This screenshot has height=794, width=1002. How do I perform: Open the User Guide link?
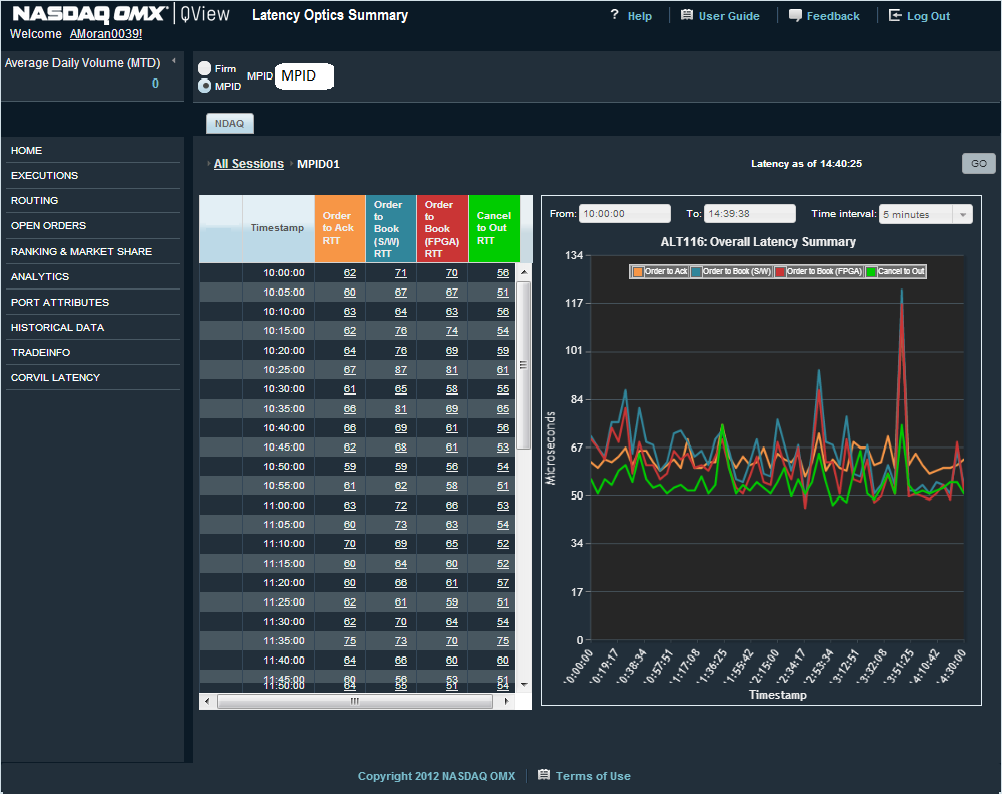[729, 16]
